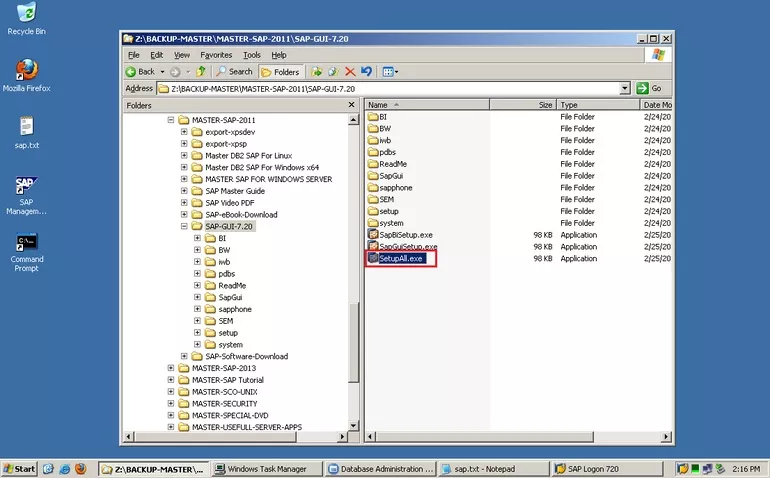Click Internet Explorer quick launch icon
770x478 pixels.
[x=64, y=469]
